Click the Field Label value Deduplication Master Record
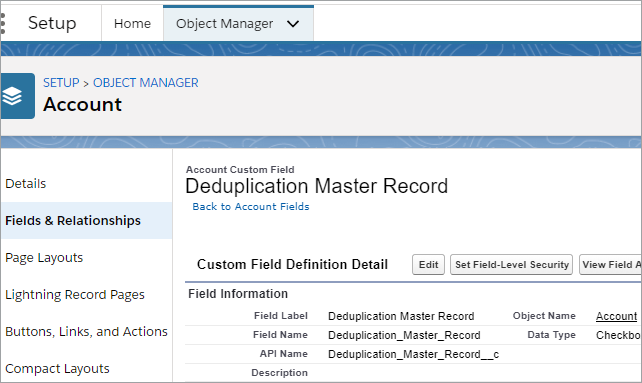Image resolution: width=642 pixels, height=383 pixels. point(401,316)
